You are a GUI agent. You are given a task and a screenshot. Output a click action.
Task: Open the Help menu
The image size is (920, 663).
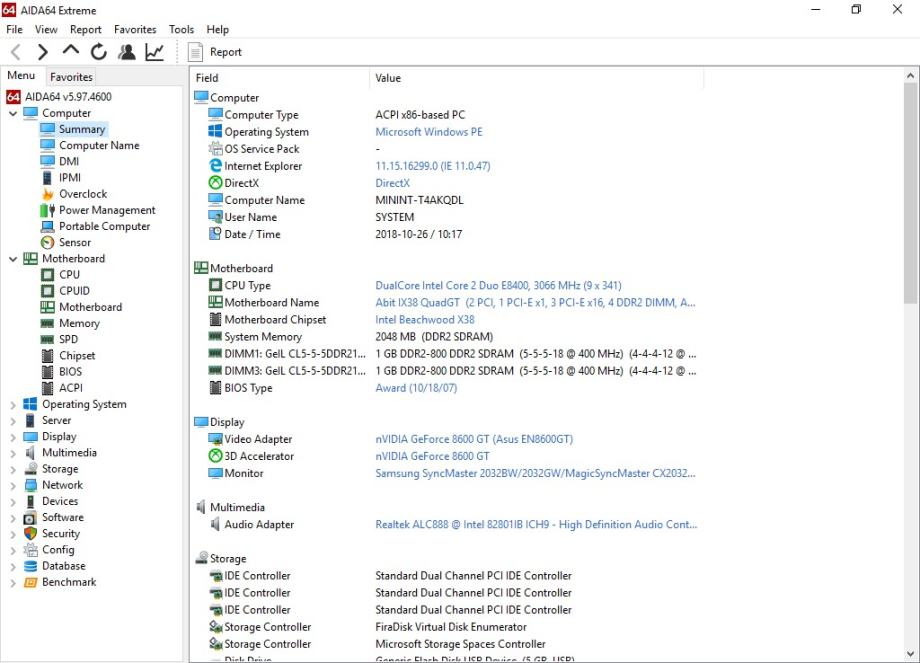pyautogui.click(x=217, y=29)
